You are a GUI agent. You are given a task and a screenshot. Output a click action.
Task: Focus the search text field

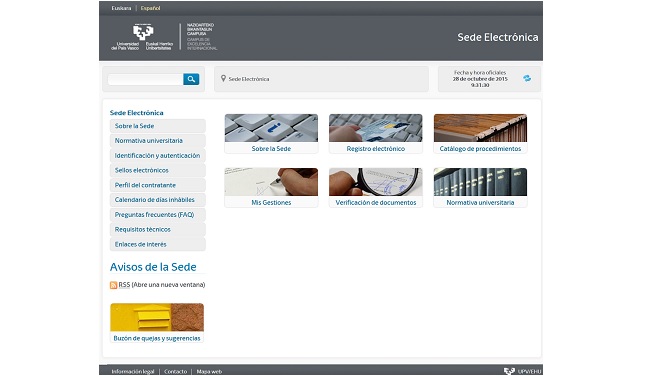pos(145,79)
